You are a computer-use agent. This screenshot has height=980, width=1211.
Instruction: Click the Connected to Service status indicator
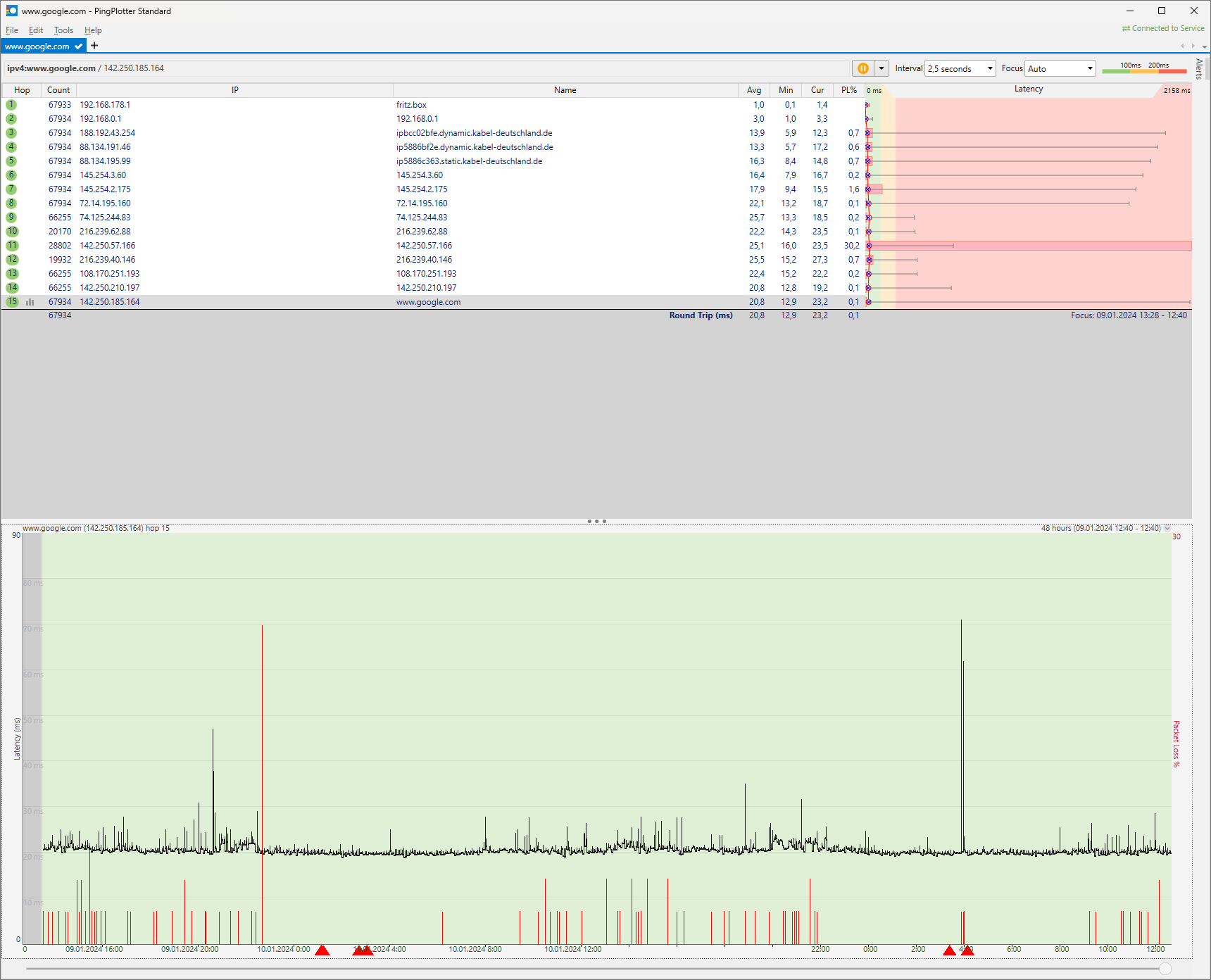(1163, 28)
